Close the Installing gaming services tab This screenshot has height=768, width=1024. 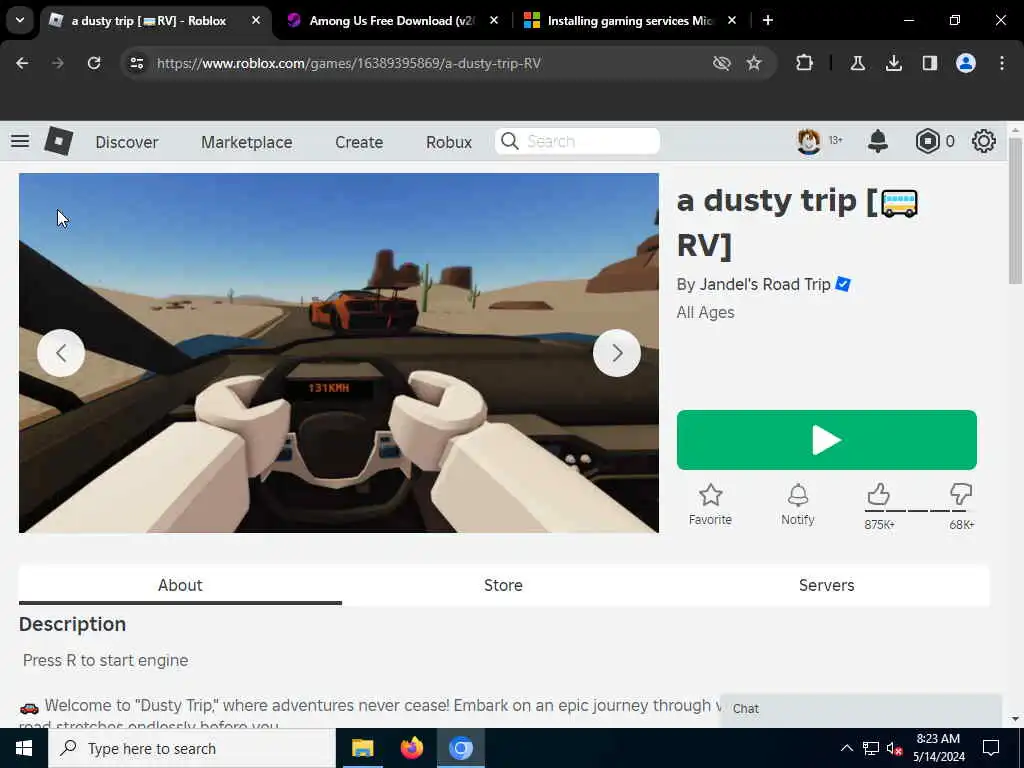(x=731, y=21)
